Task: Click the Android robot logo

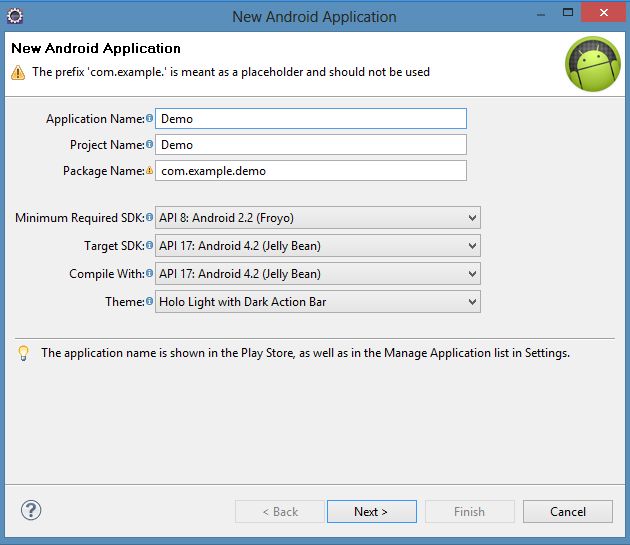Action: click(x=592, y=64)
